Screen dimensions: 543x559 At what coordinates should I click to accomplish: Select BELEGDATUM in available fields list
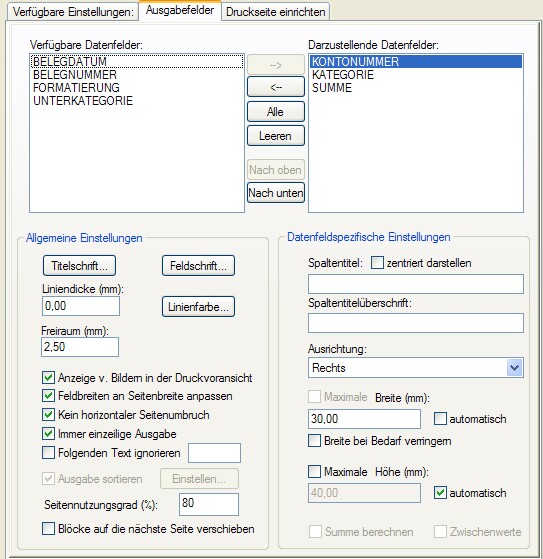[x=137, y=61]
